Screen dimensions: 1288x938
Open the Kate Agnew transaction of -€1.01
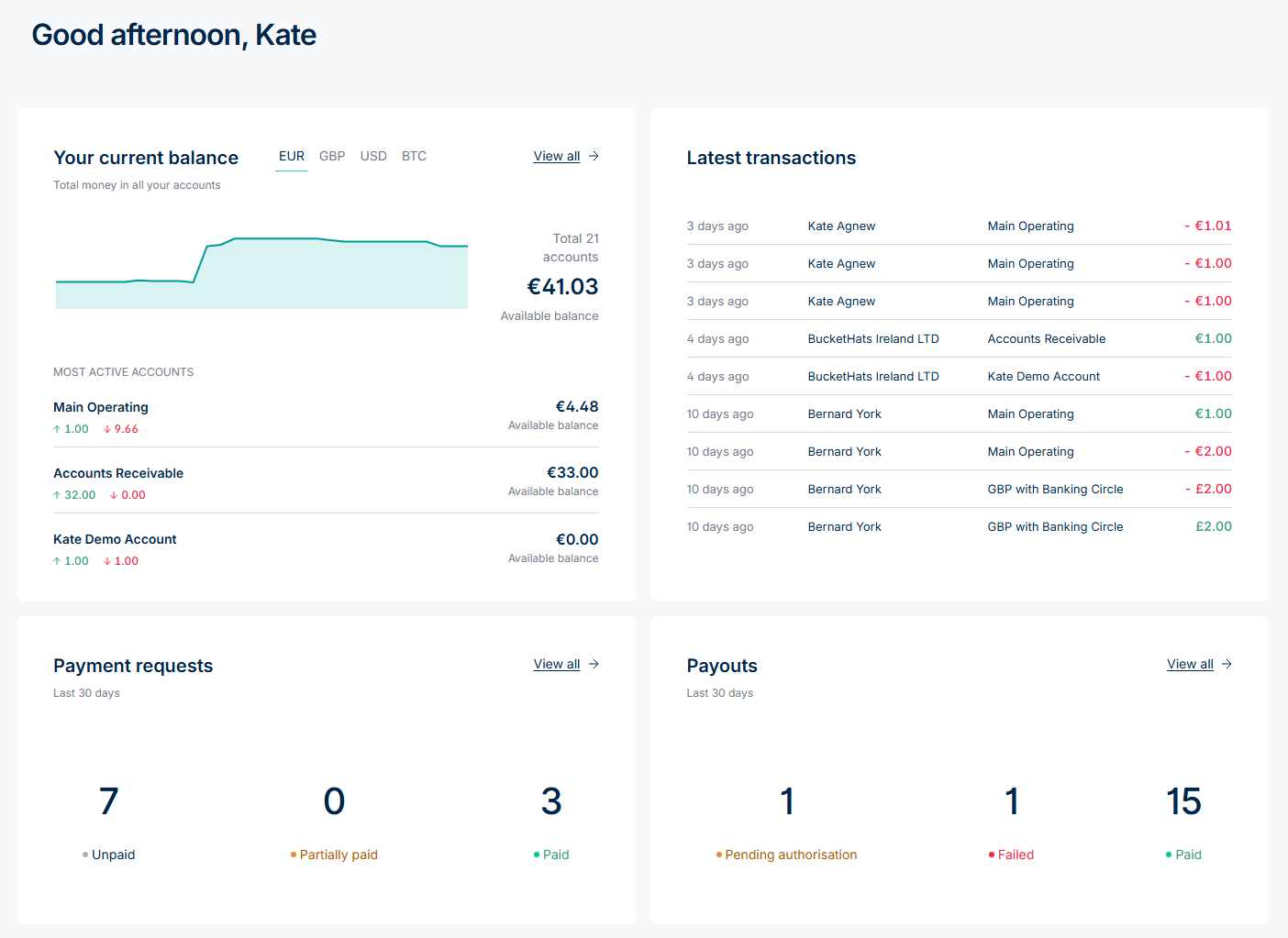[x=959, y=226]
